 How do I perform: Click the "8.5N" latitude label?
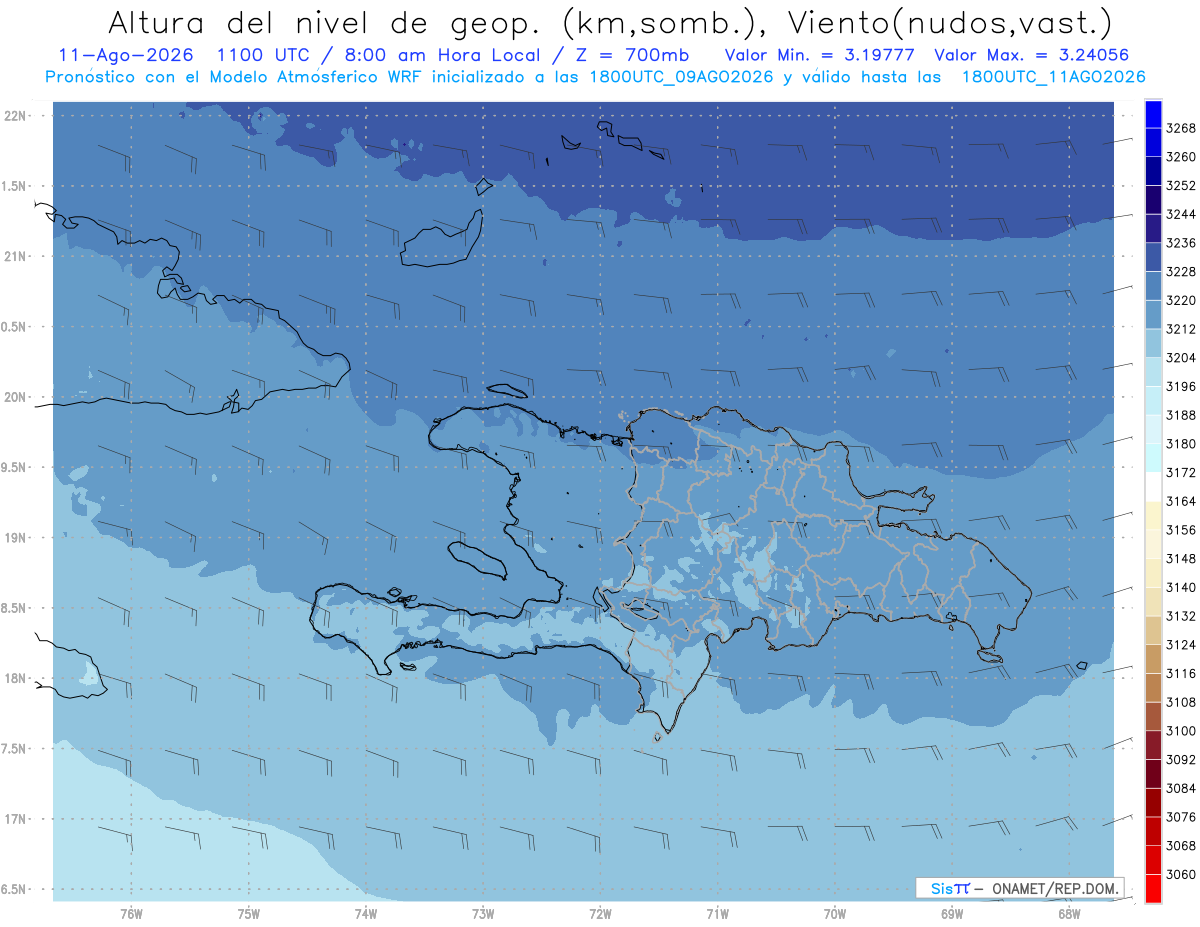click(13, 608)
